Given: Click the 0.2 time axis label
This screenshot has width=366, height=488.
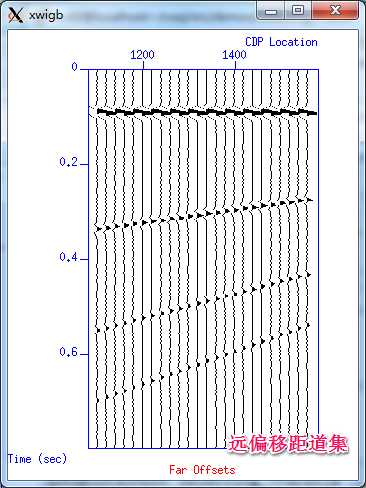Looking at the screenshot, I should tap(68, 162).
